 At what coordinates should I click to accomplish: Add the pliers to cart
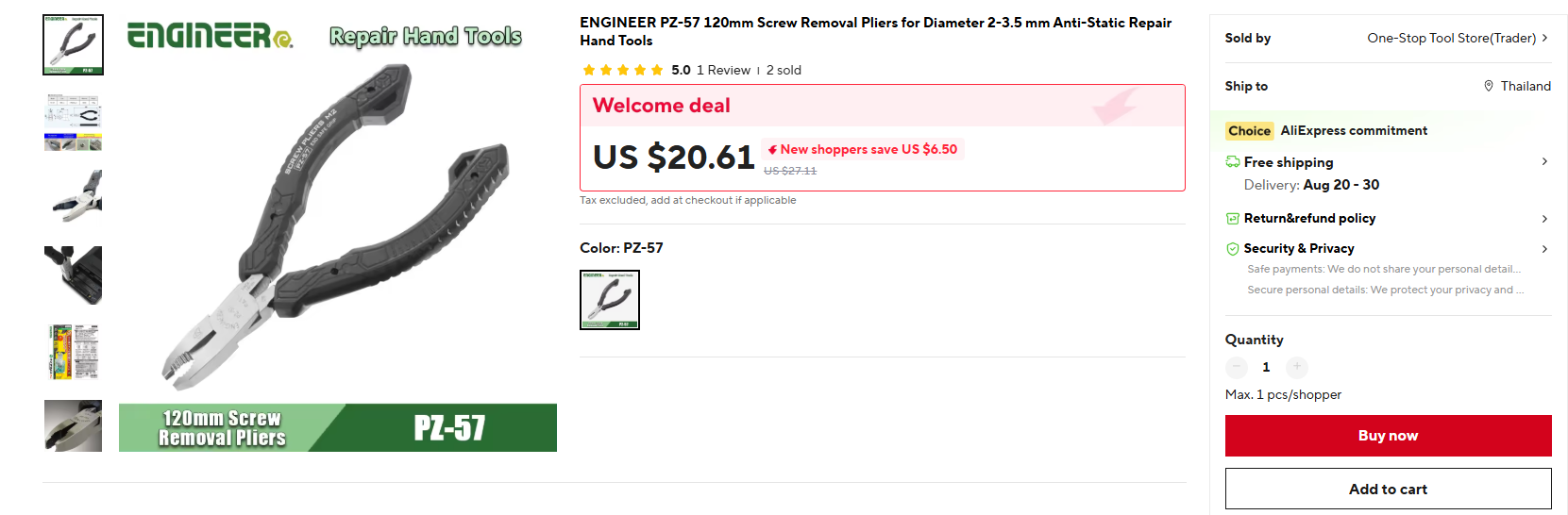[x=1388, y=489]
